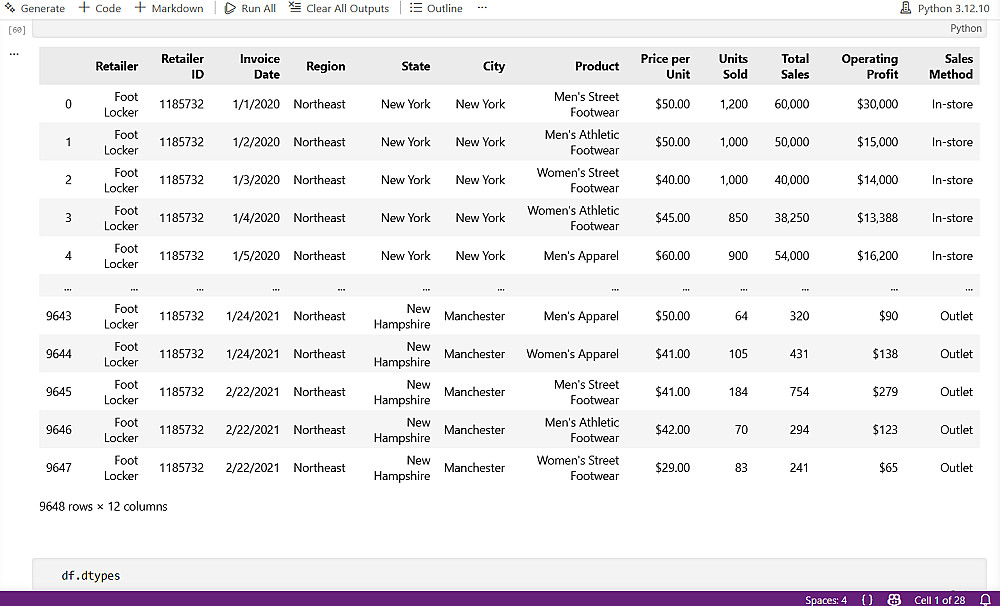Click Women's Street Footwear in row 2
1000x606 pixels.
578,180
